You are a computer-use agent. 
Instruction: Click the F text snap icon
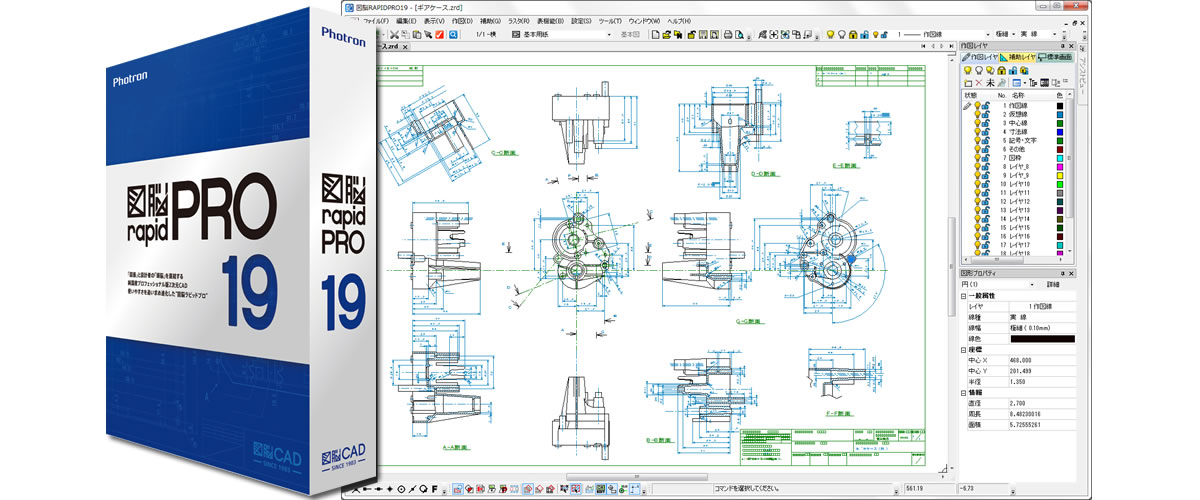click(x=435, y=489)
